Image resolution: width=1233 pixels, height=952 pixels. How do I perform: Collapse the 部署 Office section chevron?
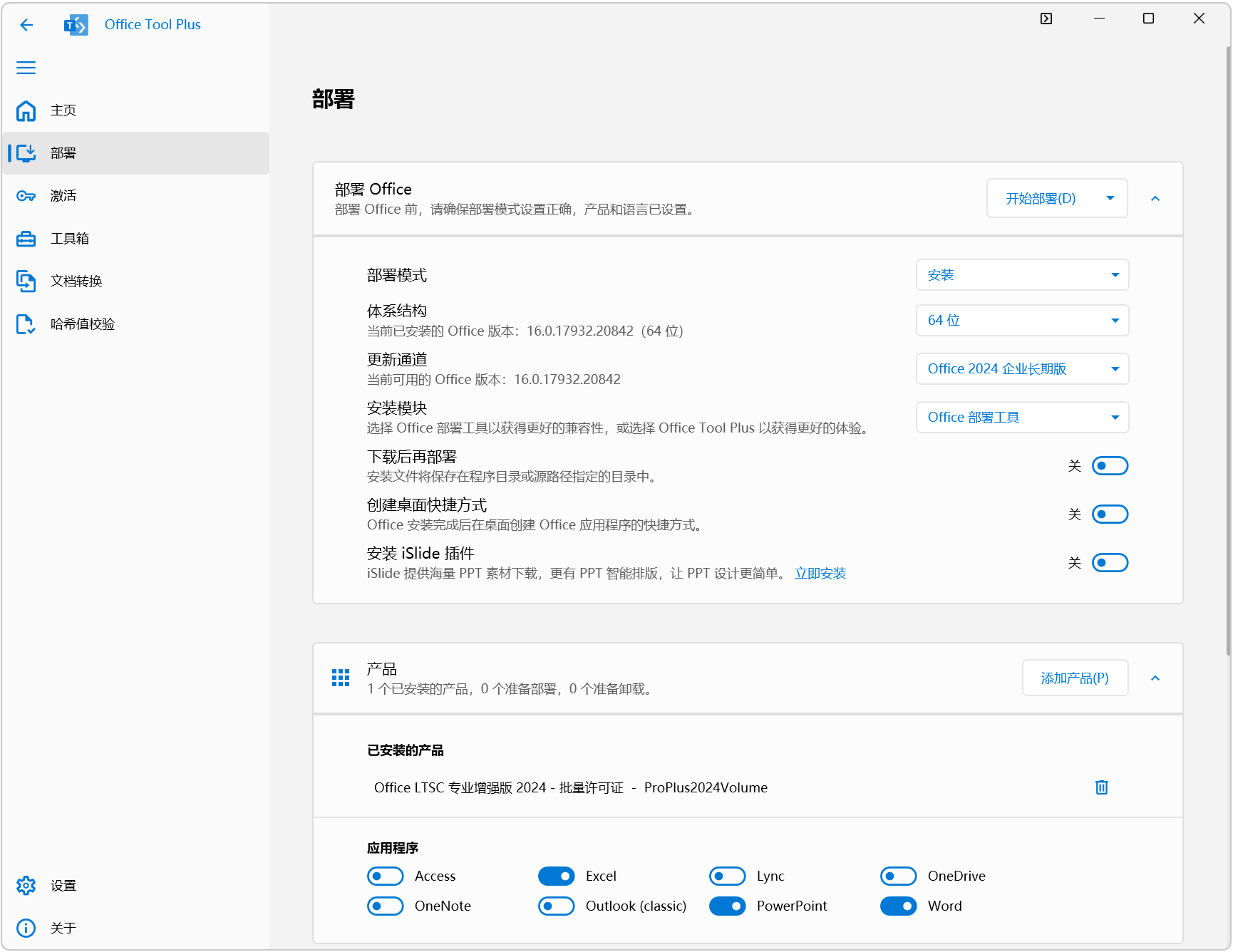point(1155,199)
